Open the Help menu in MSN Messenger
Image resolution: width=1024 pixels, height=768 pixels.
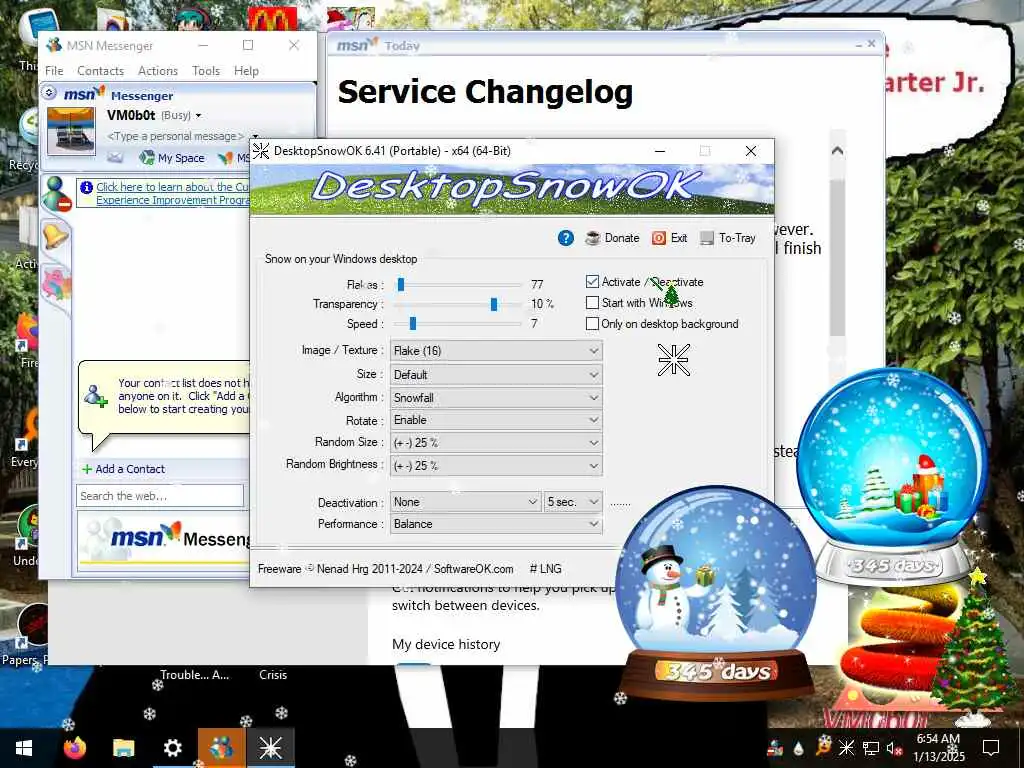tap(246, 71)
